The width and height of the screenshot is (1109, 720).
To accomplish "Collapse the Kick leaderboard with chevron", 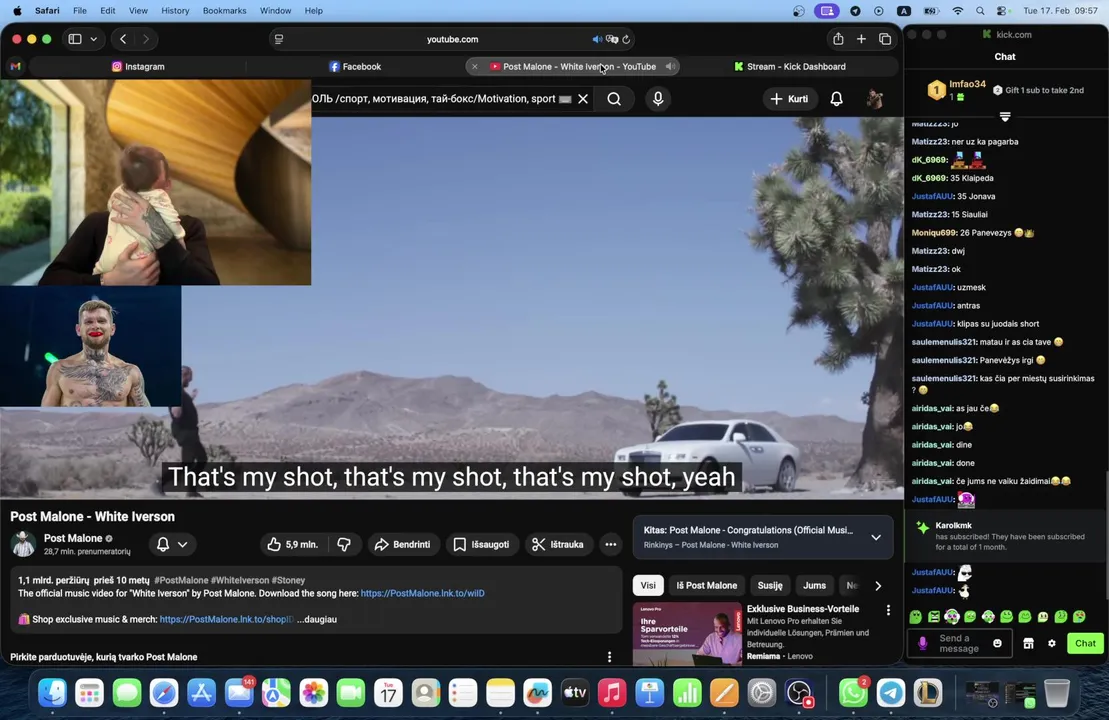I will click(x=1005, y=116).
